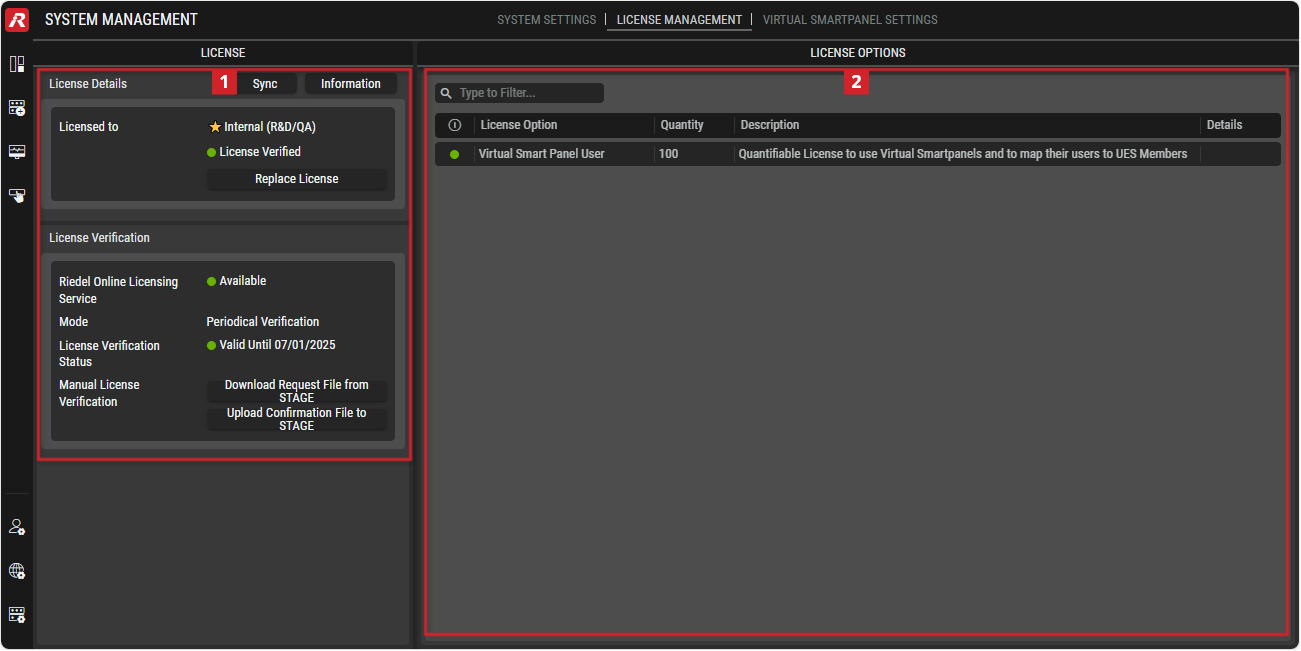The height and width of the screenshot is (651, 1301).
Task: Open the dashboard layout sidebar icon
Action: click(17, 64)
